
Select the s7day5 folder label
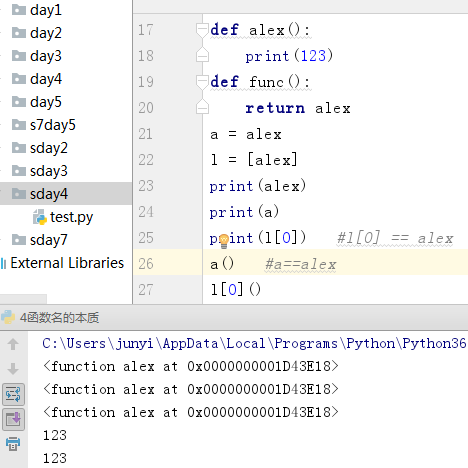(53, 125)
